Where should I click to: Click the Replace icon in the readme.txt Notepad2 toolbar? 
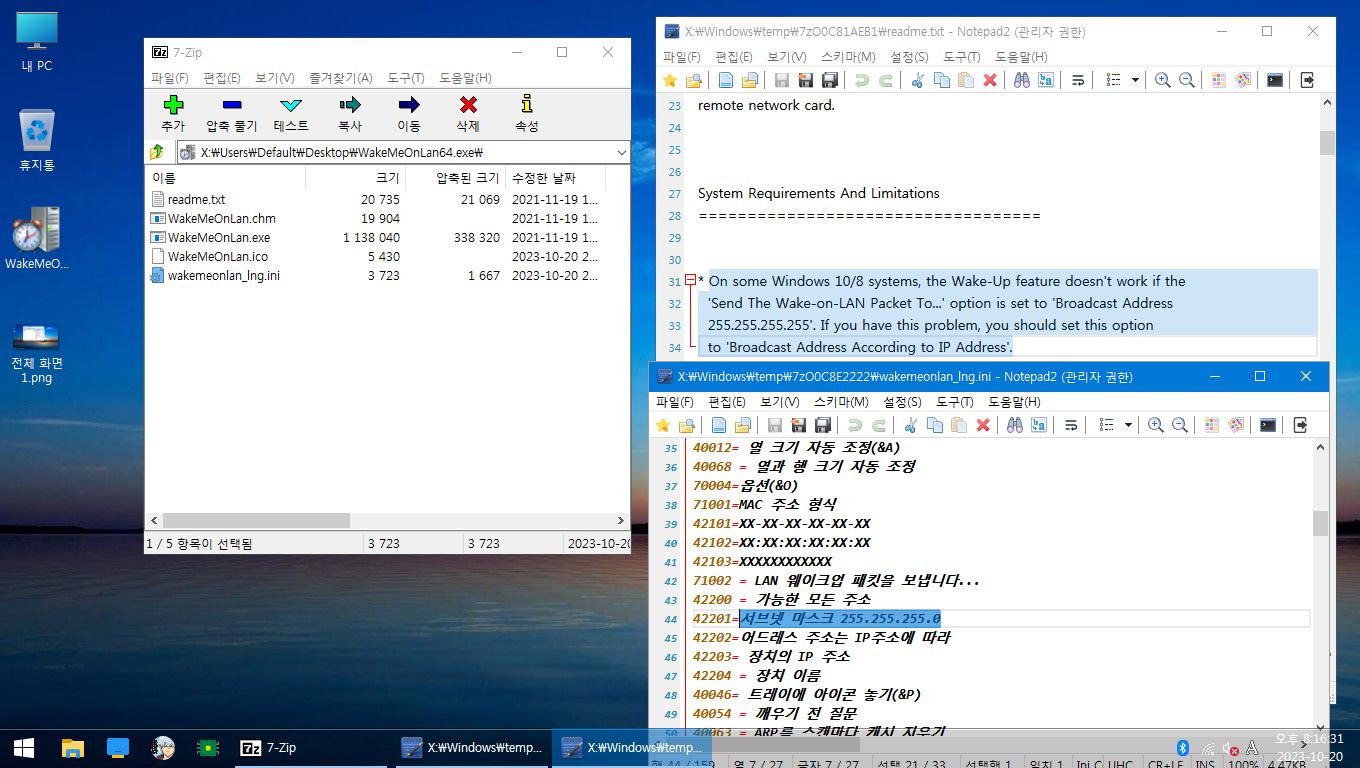point(1046,80)
